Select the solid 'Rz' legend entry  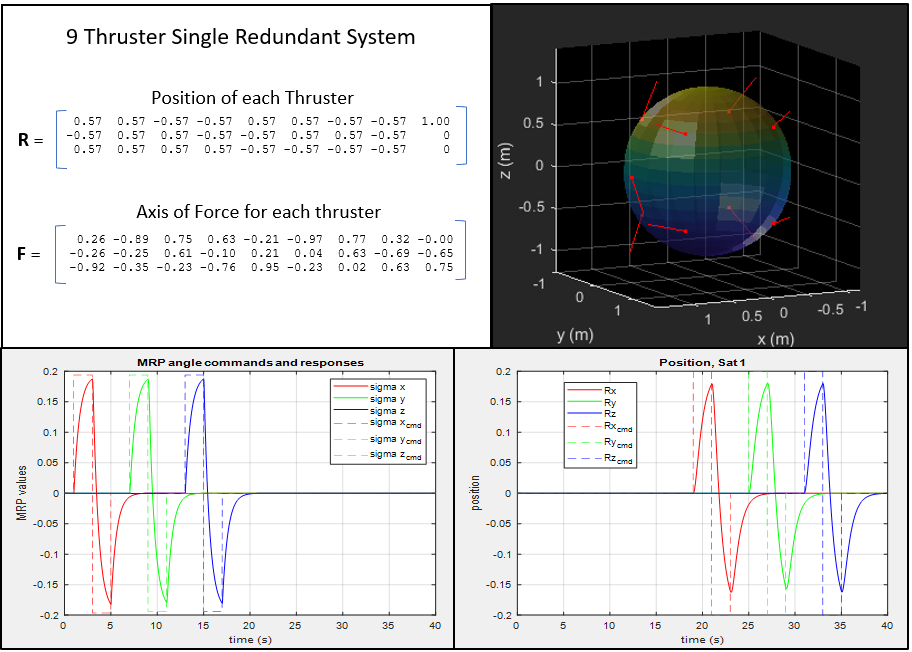click(x=592, y=414)
